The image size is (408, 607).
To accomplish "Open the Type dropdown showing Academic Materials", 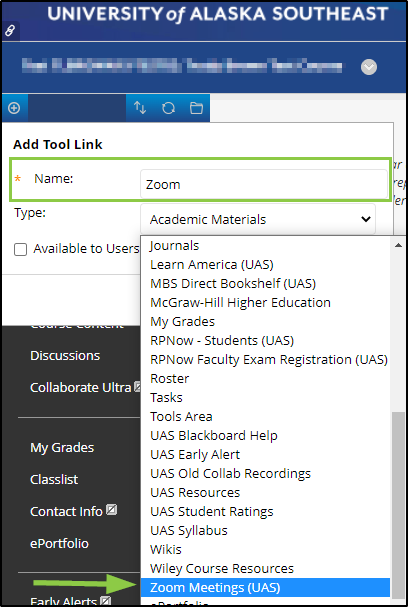I will [258, 219].
